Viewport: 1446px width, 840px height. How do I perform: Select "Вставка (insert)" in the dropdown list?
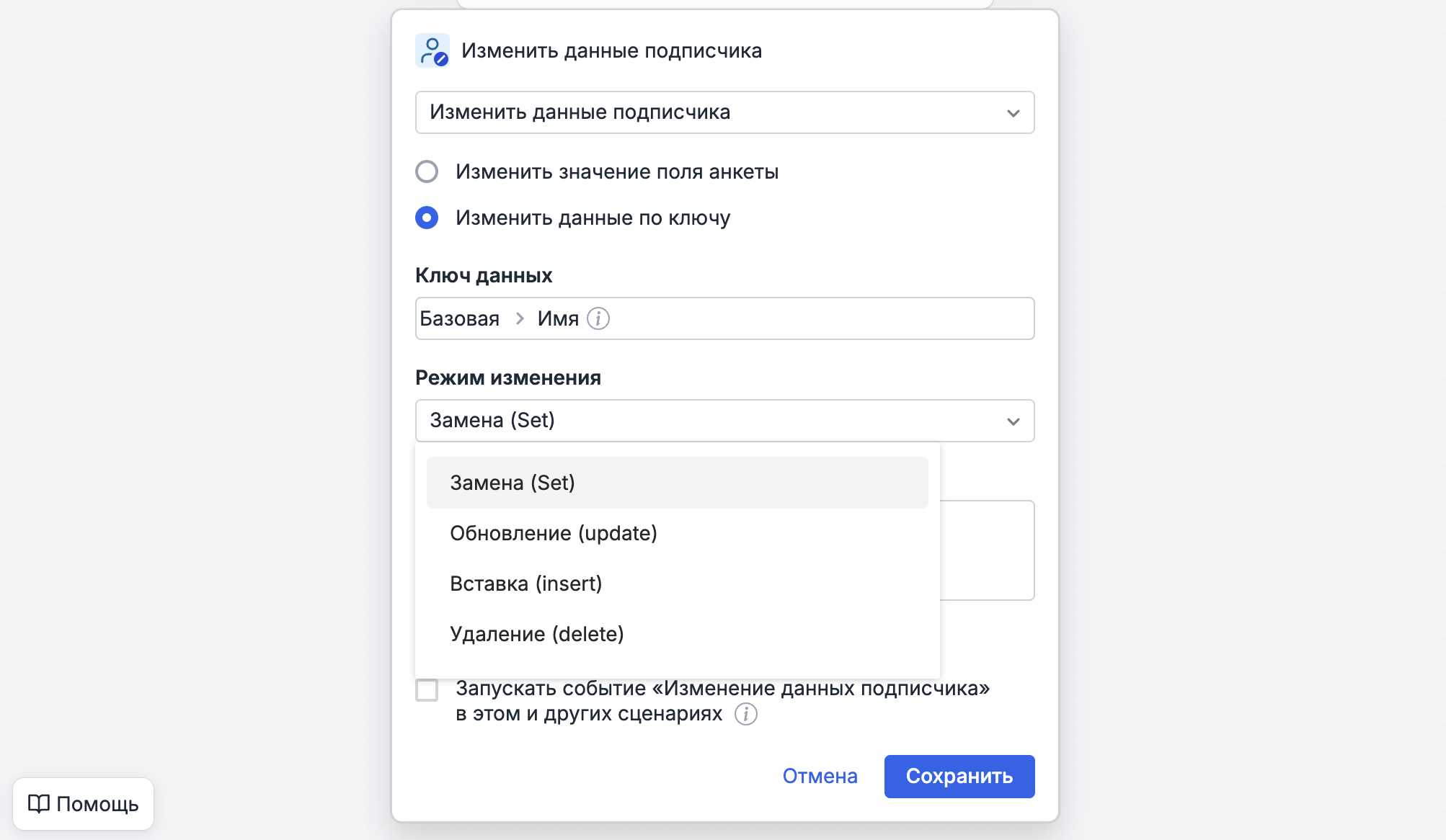point(526,584)
